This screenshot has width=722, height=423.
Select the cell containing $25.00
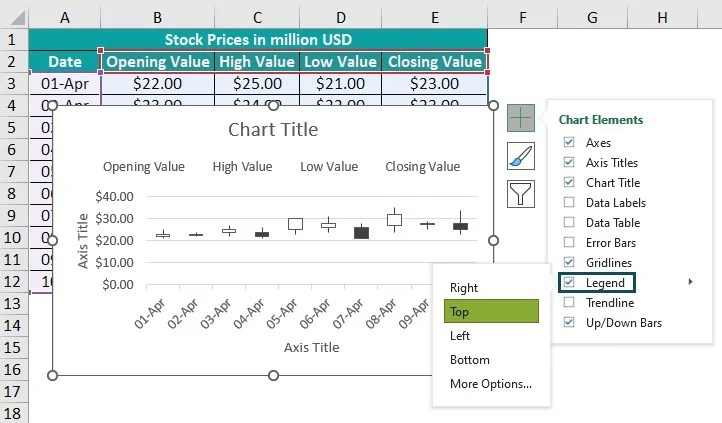257,83
